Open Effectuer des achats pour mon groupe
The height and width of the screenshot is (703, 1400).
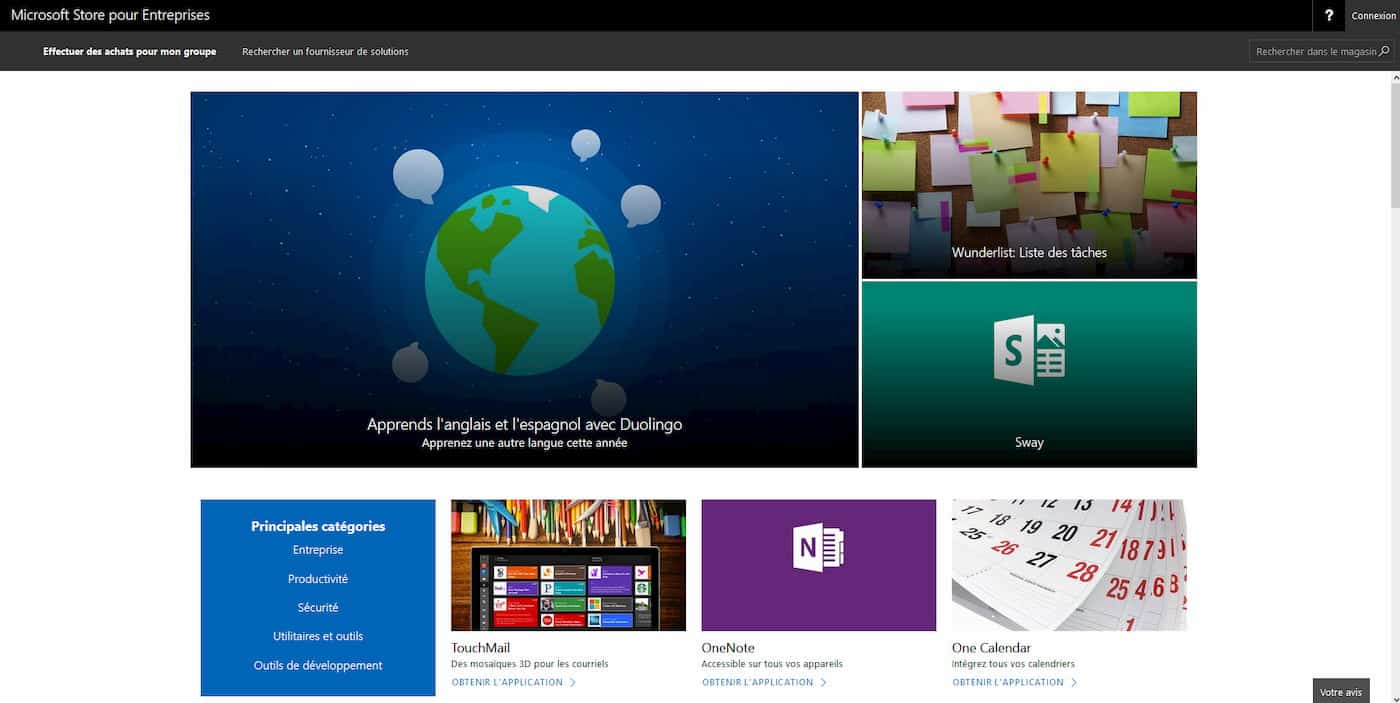129,51
